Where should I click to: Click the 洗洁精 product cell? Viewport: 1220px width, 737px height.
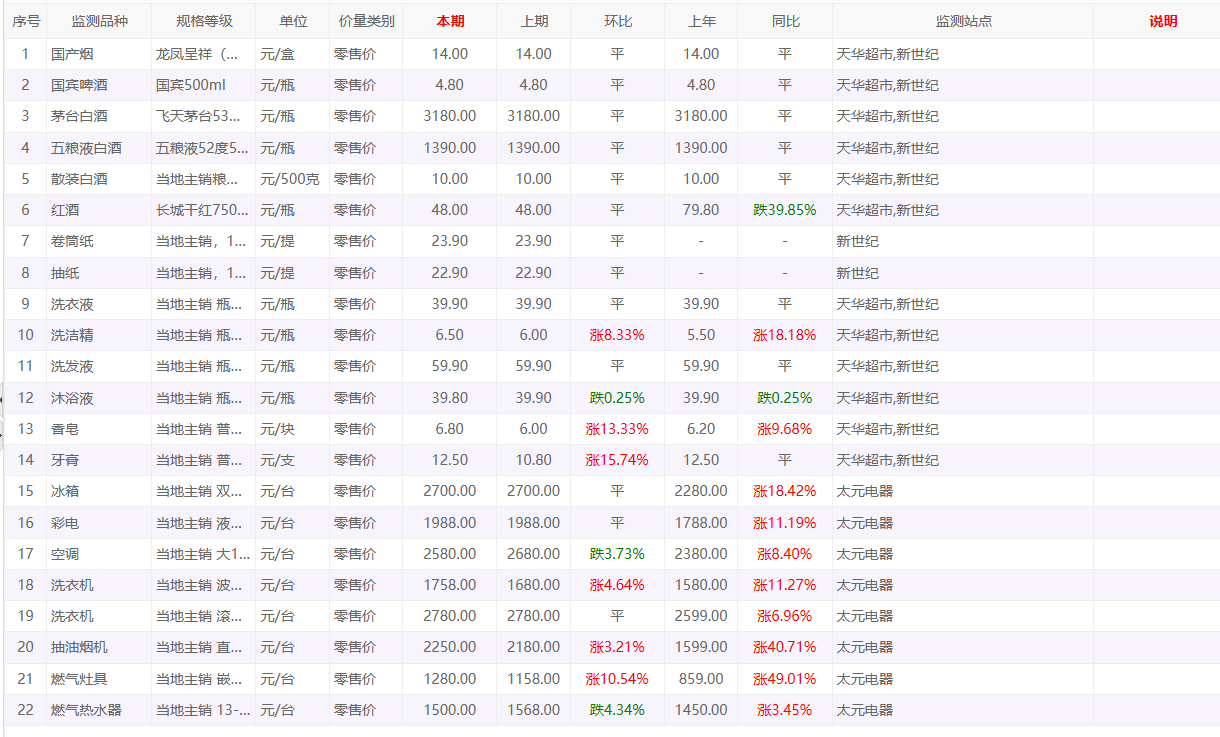pos(99,335)
